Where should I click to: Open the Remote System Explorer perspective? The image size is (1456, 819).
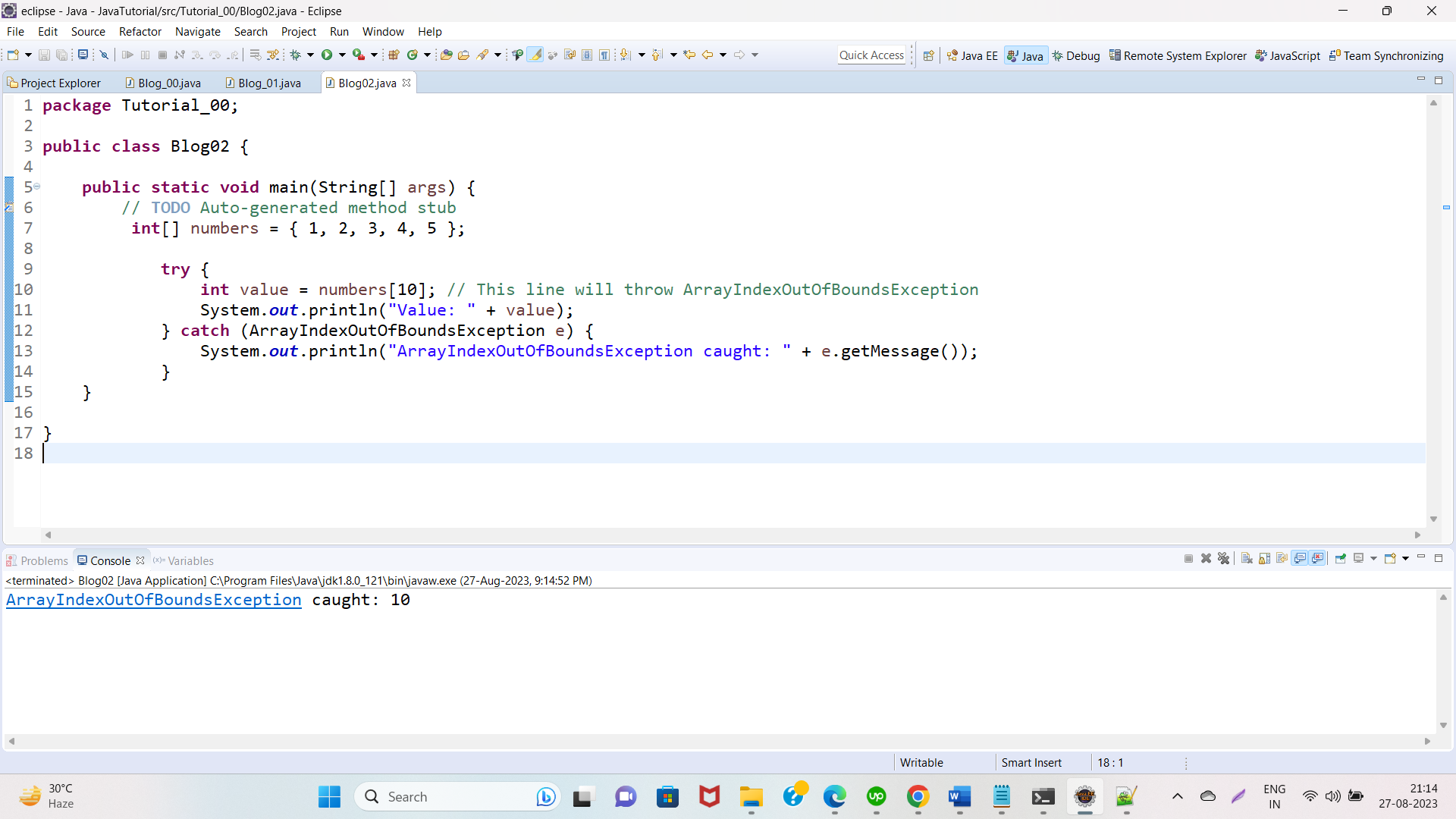click(x=1178, y=55)
